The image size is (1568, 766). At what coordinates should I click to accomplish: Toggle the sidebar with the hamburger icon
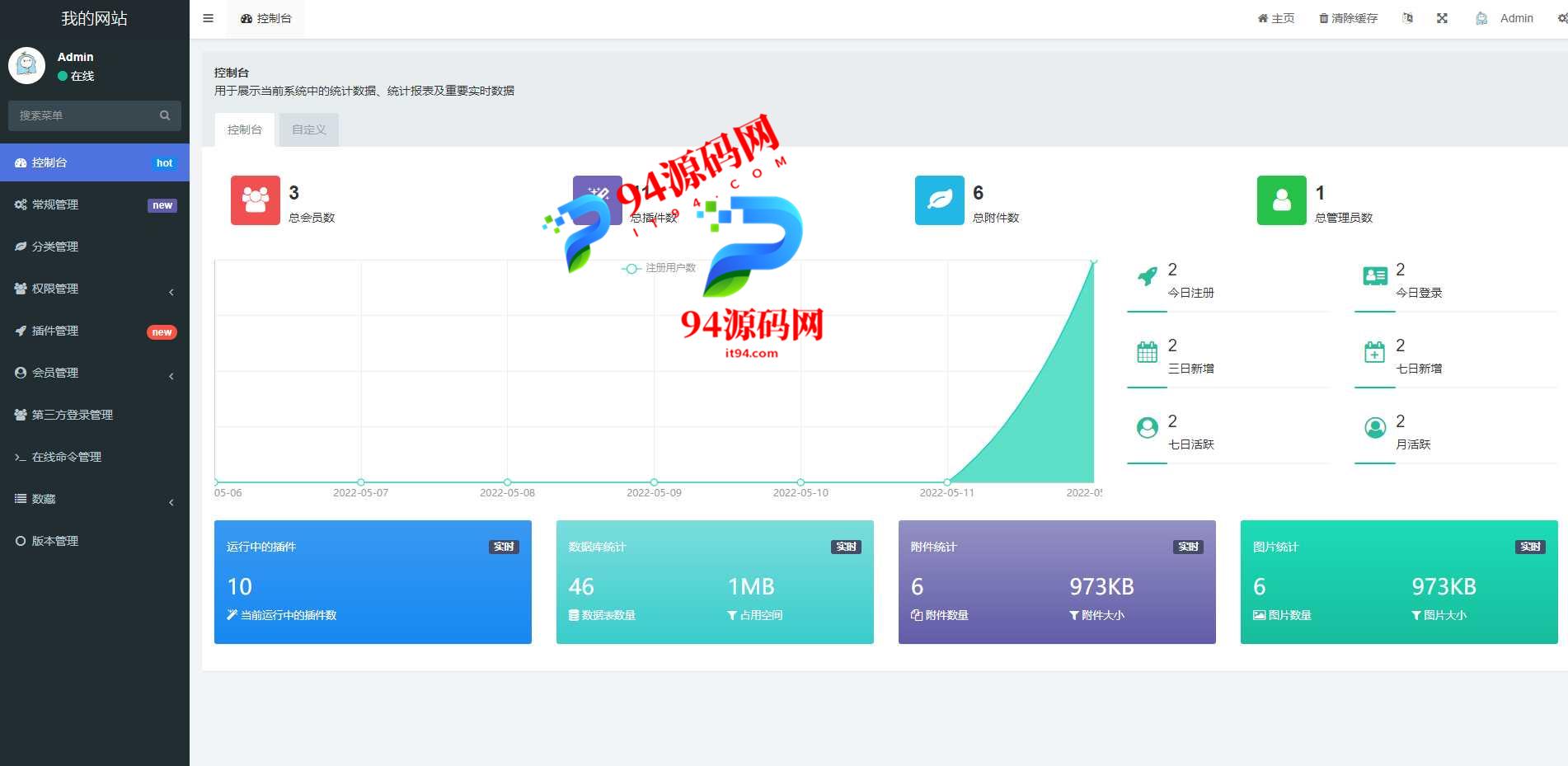[208, 18]
